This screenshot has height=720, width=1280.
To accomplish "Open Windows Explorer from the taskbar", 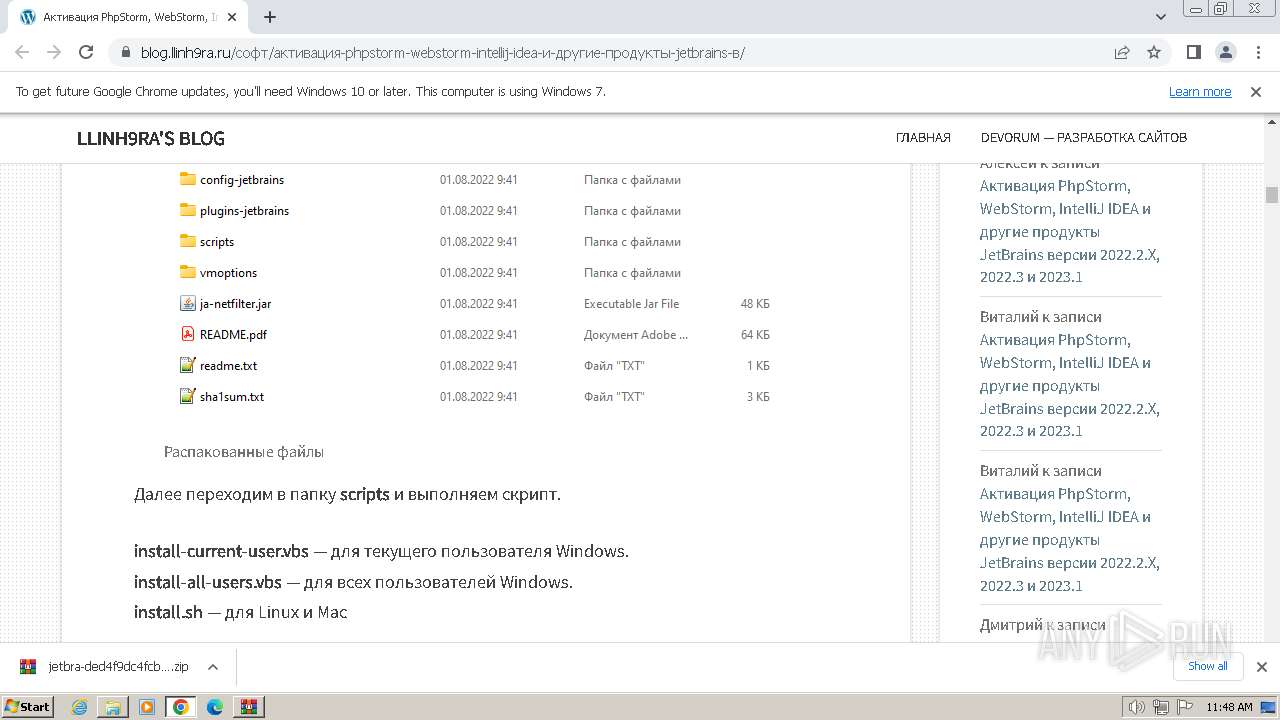I will pyautogui.click(x=113, y=707).
